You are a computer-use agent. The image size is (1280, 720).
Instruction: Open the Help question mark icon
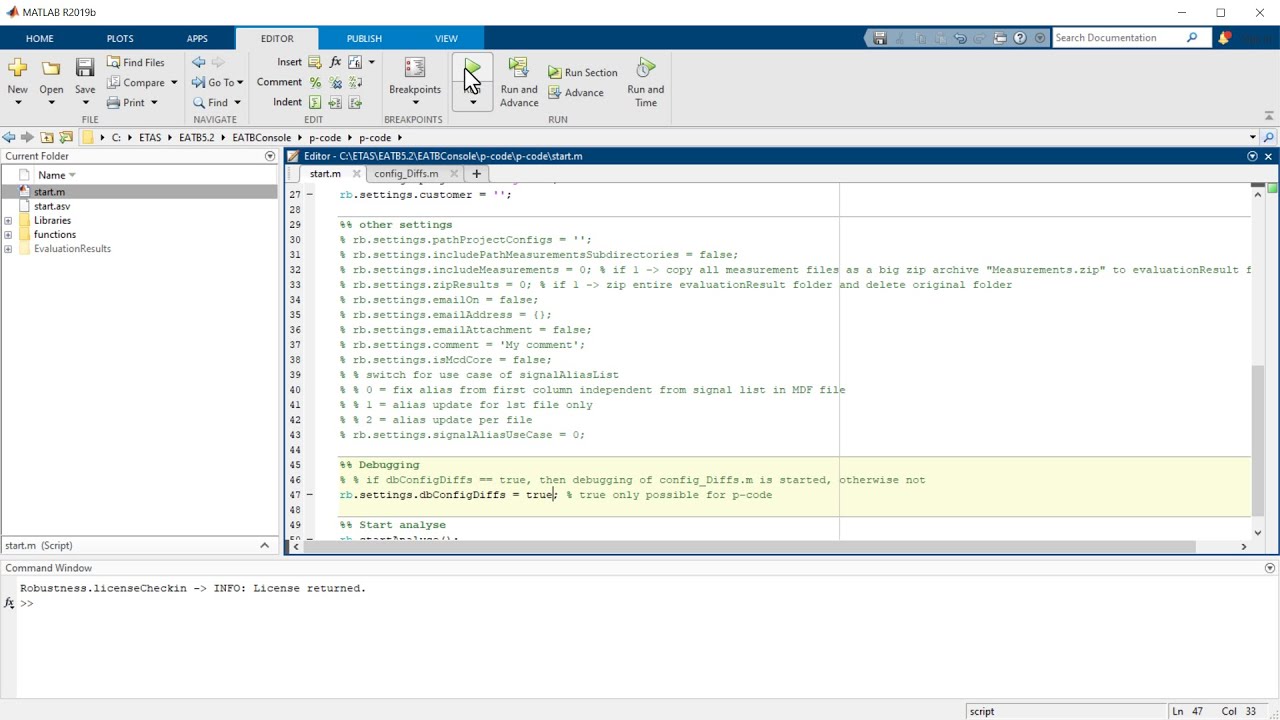pos(1020,38)
